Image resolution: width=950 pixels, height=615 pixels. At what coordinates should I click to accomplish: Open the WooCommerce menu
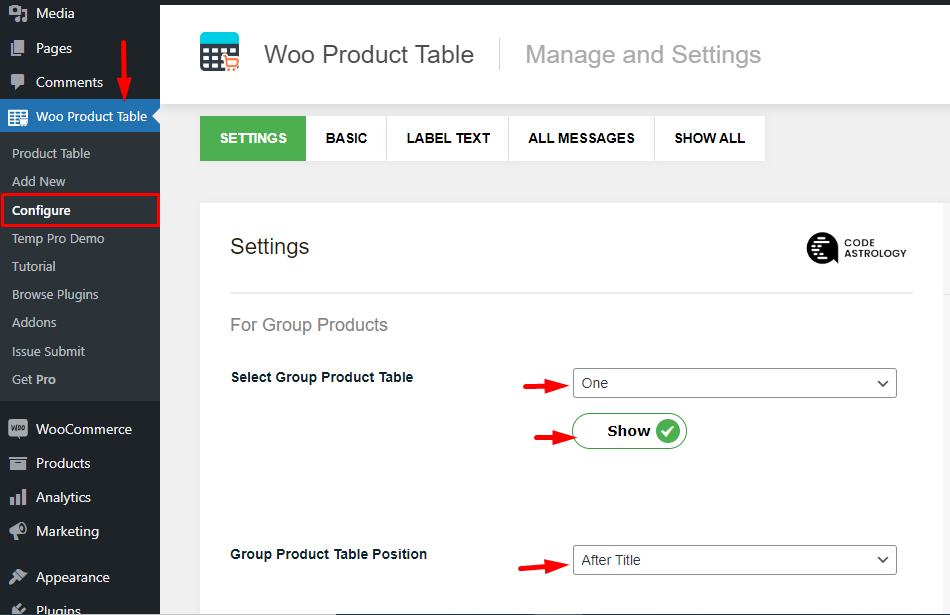coord(80,429)
